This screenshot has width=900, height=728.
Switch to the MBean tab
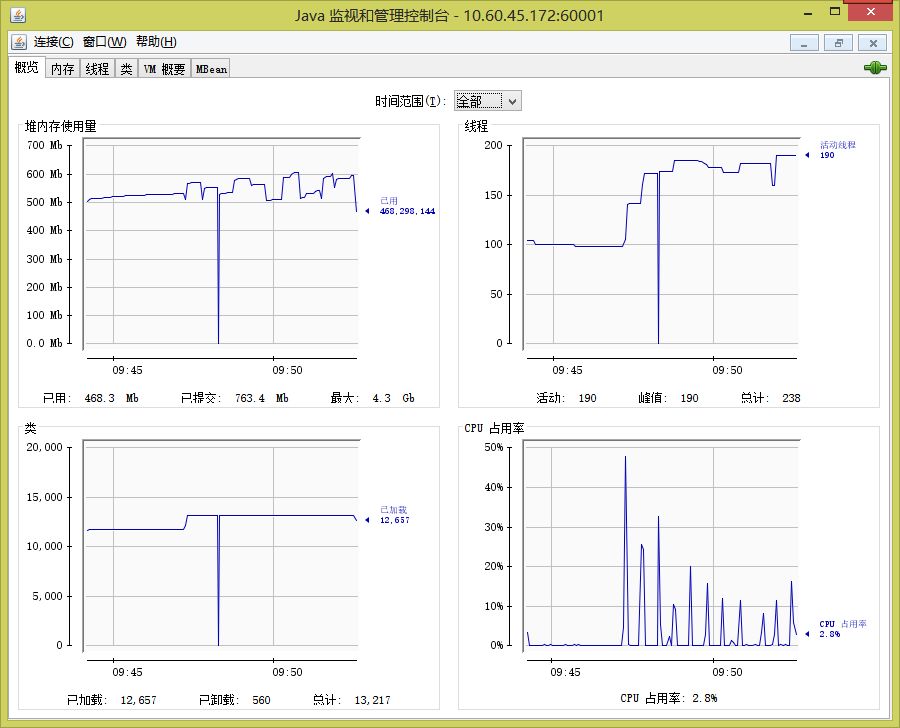211,69
